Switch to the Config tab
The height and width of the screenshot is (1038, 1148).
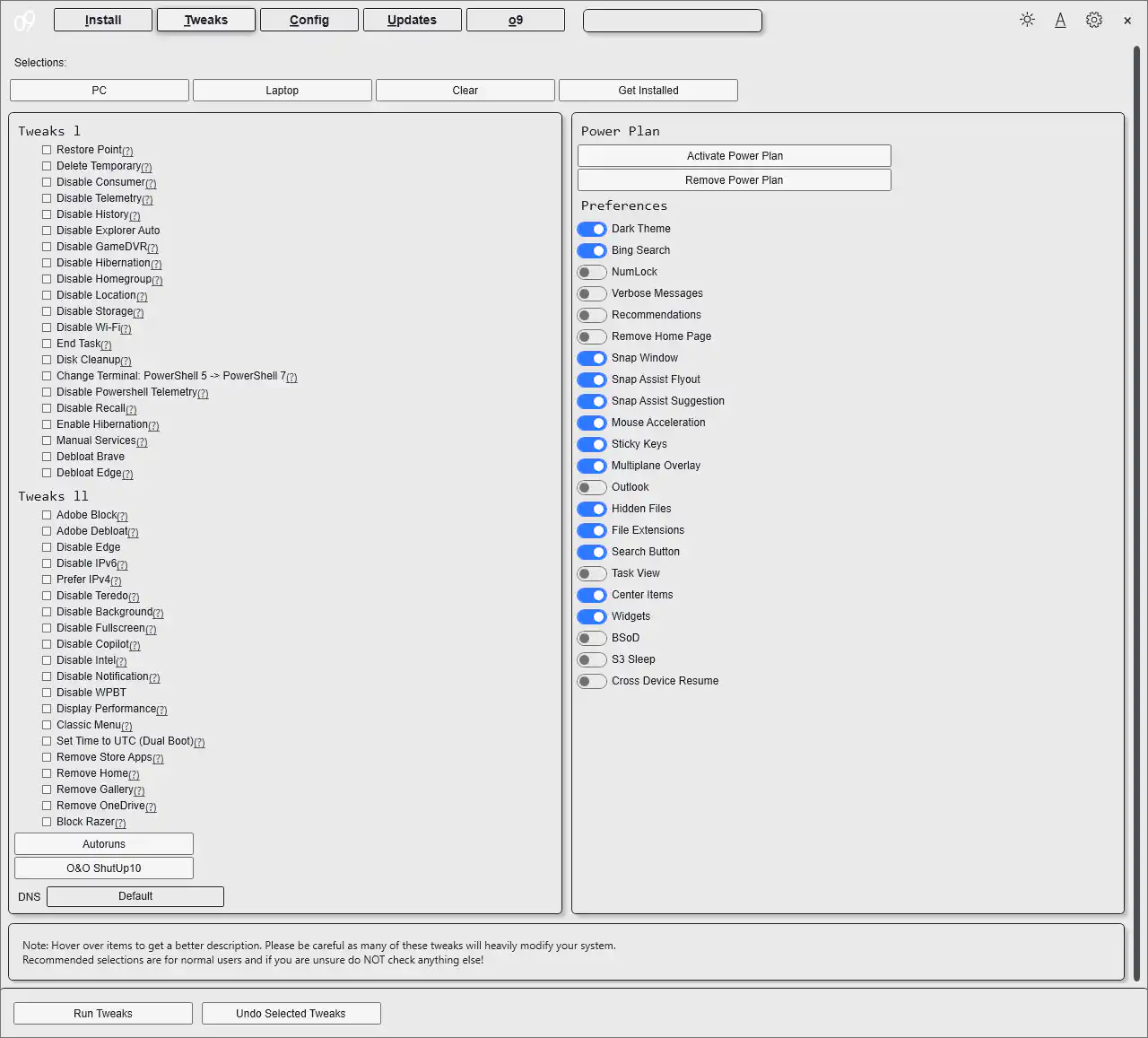click(x=309, y=19)
